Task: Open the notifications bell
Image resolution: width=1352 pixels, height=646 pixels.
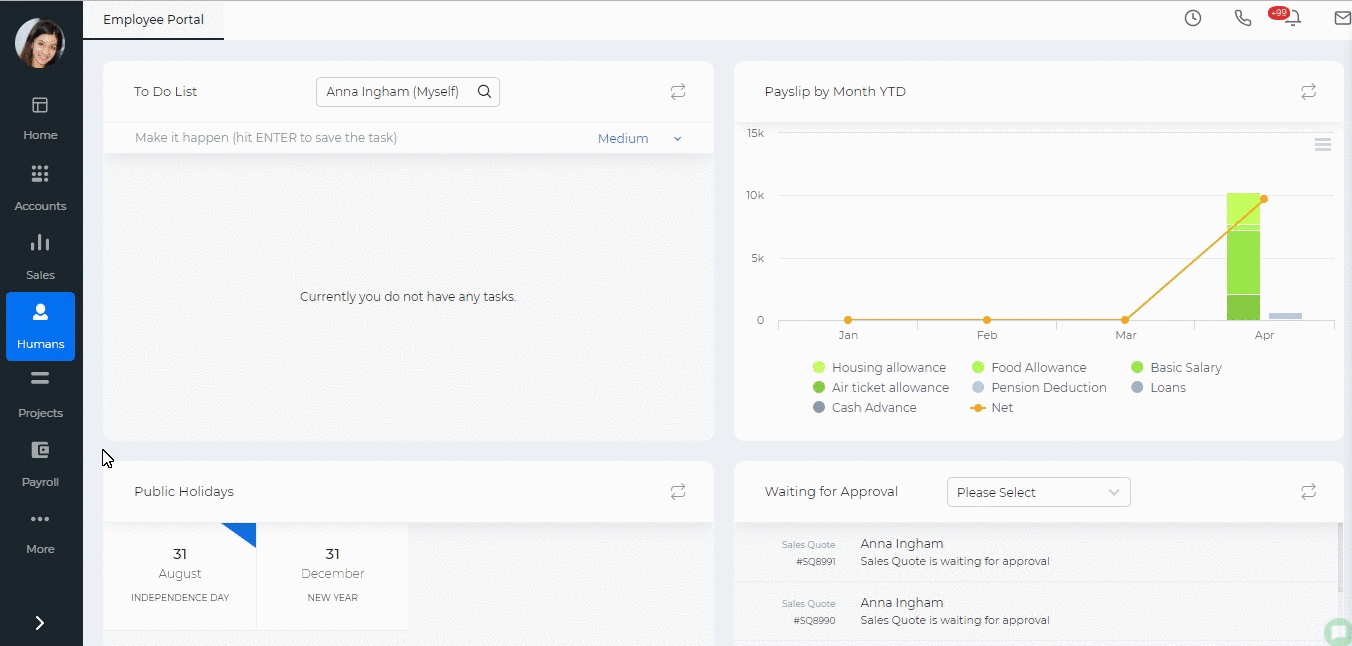Action: pyautogui.click(x=1293, y=18)
